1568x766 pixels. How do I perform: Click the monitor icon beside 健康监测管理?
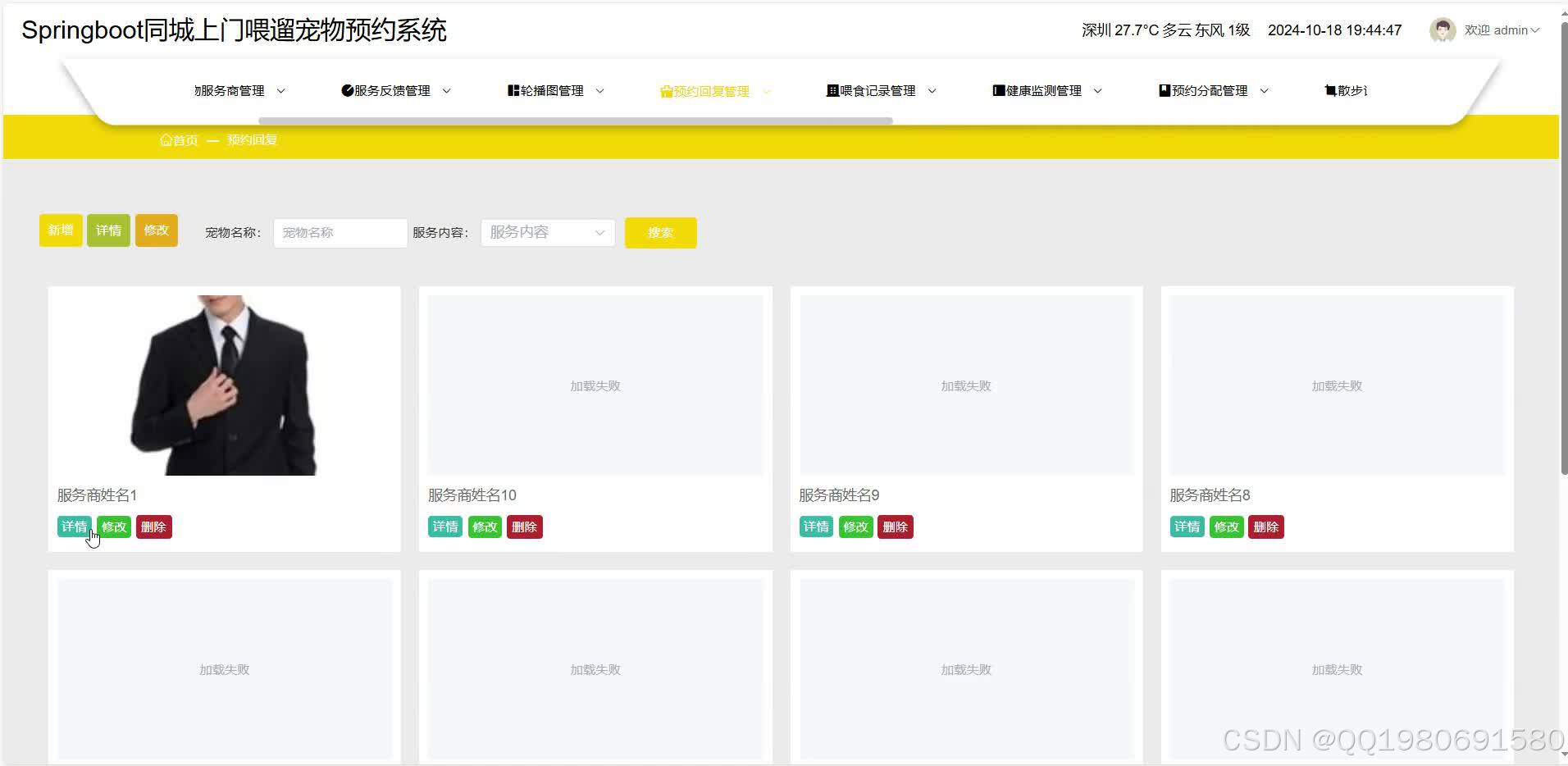tap(997, 90)
